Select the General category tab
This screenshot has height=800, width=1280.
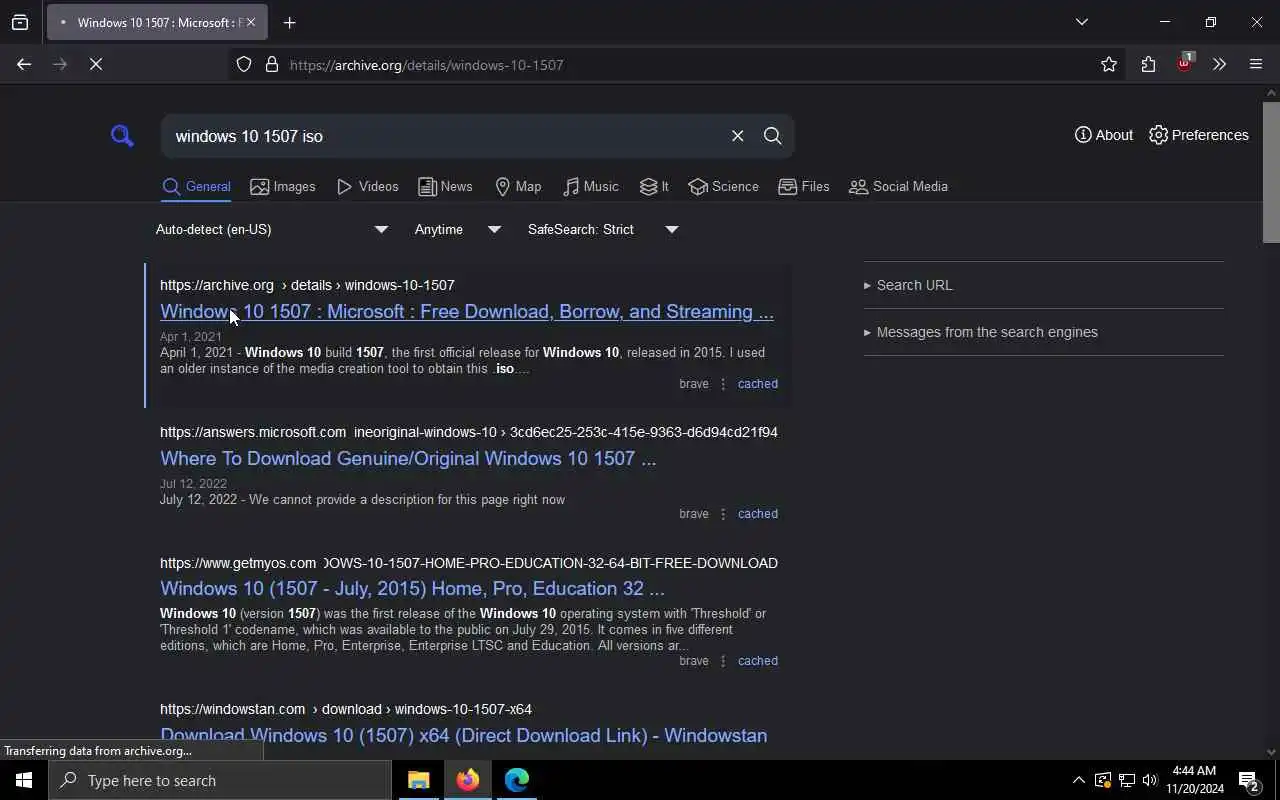point(197,187)
